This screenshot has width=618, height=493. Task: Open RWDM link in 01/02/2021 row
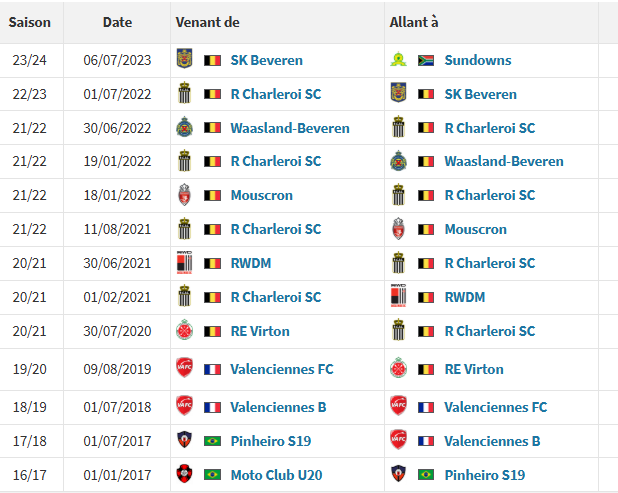[465, 297]
